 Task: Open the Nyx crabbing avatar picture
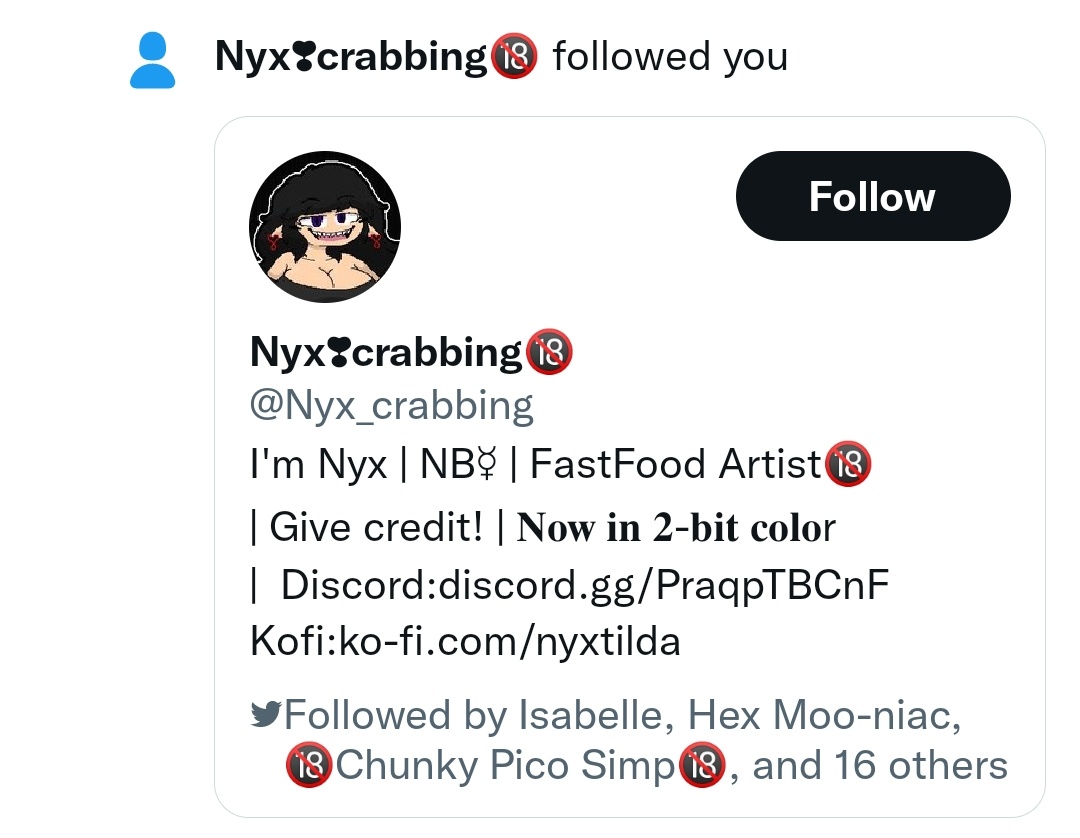325,227
